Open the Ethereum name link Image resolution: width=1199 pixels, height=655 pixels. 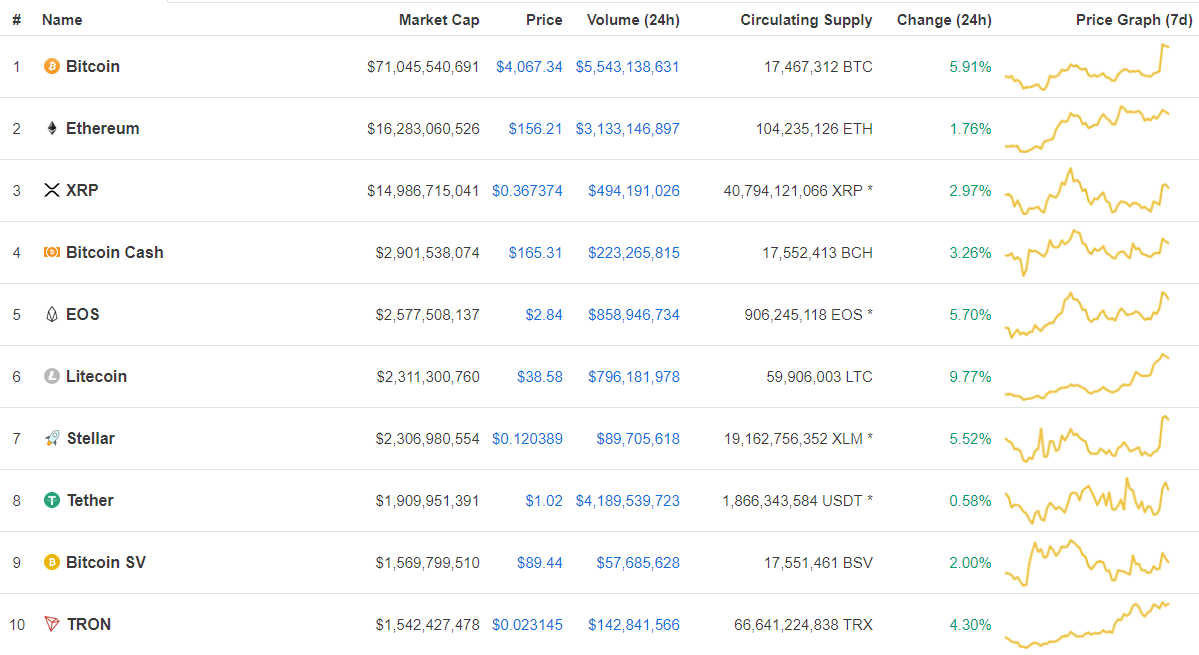pos(102,128)
